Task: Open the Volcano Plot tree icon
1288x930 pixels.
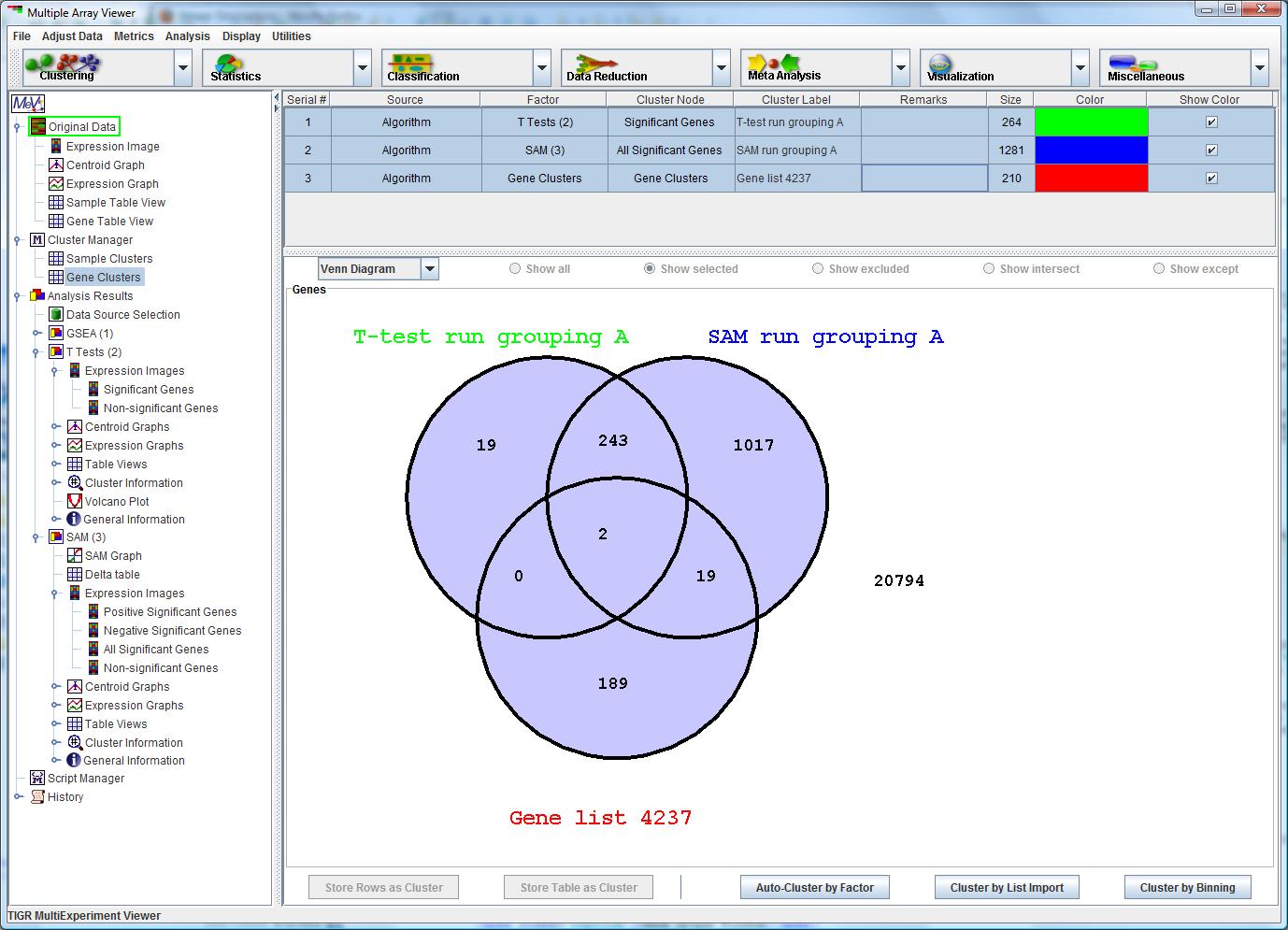Action: click(x=75, y=501)
